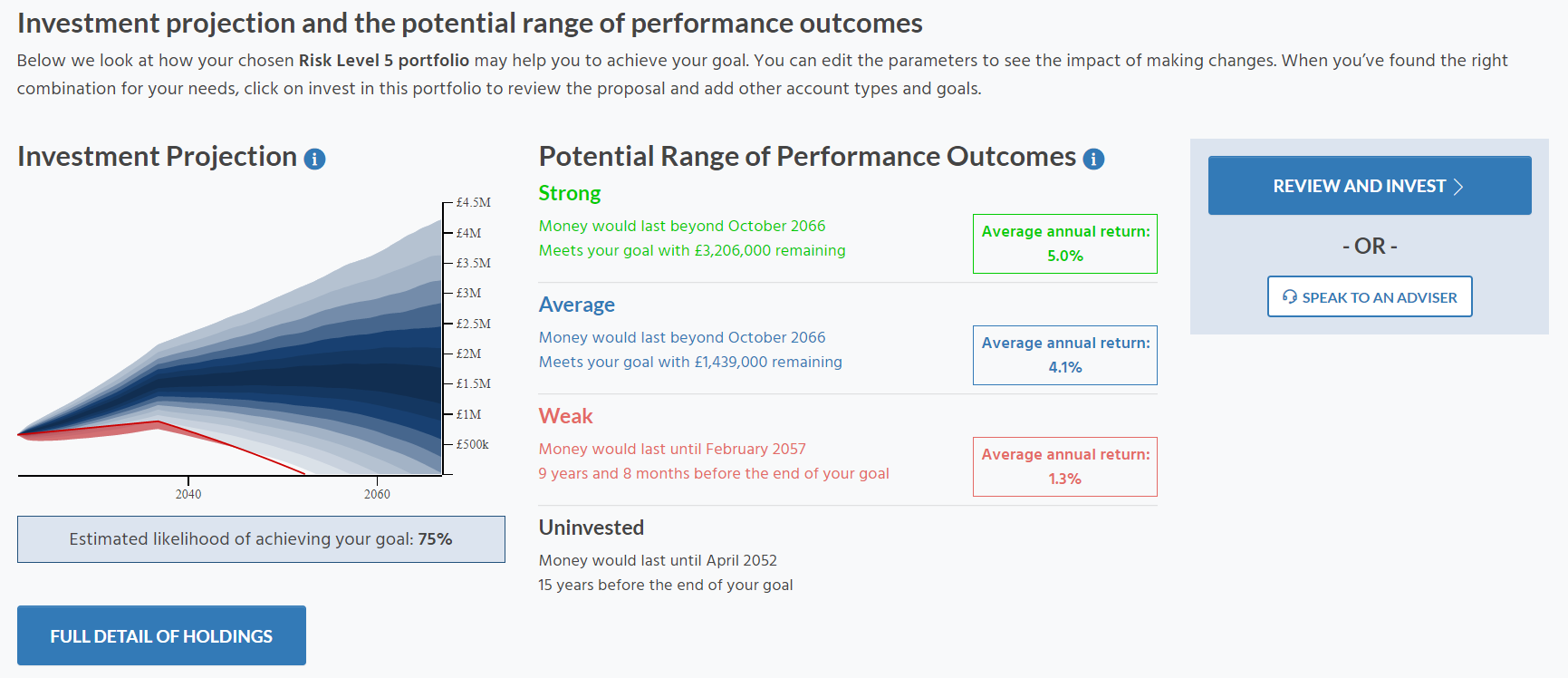Click the info icon beside Investment Projection
Image resolution: width=1568 pixels, height=678 pixels.
click(314, 160)
